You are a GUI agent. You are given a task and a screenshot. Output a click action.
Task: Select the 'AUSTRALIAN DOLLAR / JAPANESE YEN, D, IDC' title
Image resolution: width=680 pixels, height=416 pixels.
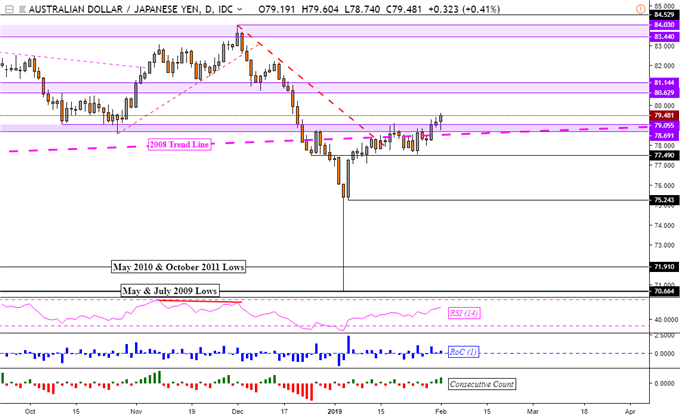131,9
